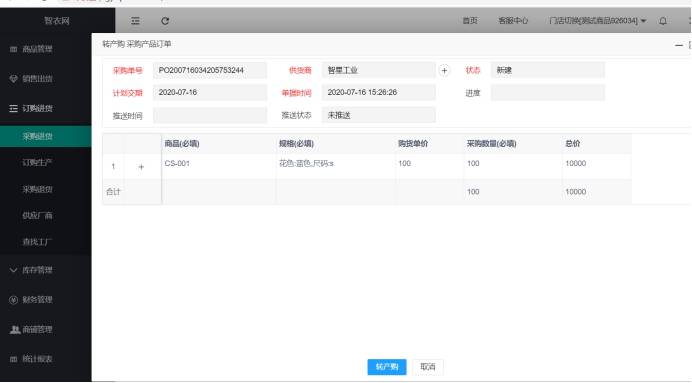Toggle the sidebar collapse icon in header
Image resolution: width=692 pixels, height=383 pixels.
point(135,21)
